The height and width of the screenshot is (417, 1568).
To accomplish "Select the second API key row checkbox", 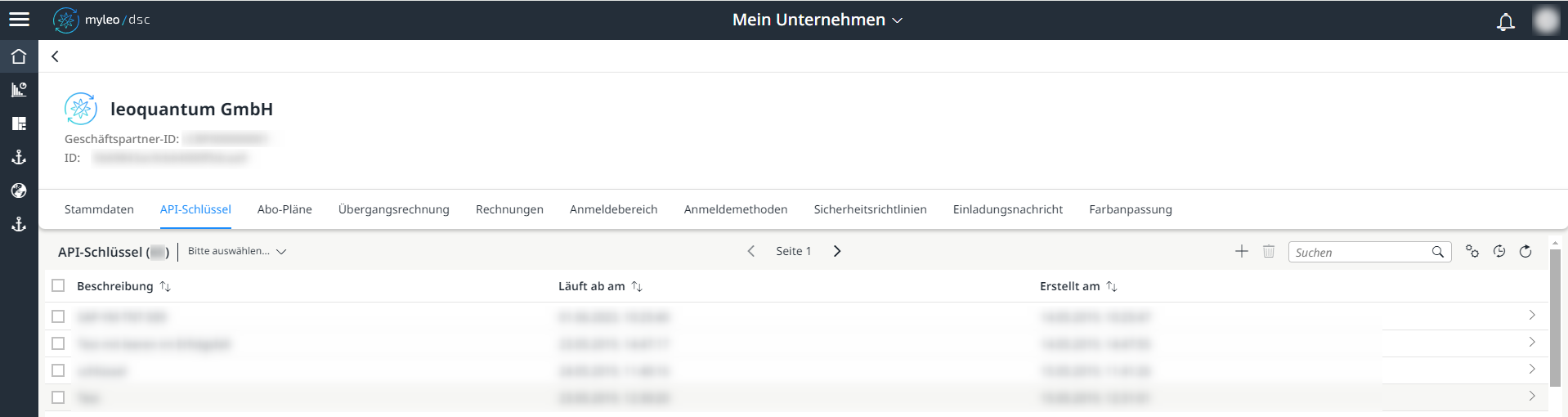I will tap(58, 343).
